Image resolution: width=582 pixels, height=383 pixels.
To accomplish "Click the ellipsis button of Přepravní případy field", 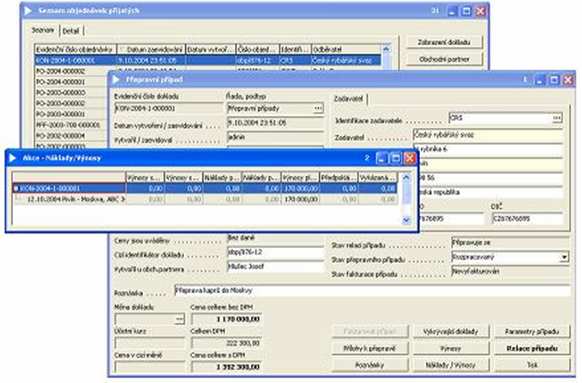I will click(318, 108).
